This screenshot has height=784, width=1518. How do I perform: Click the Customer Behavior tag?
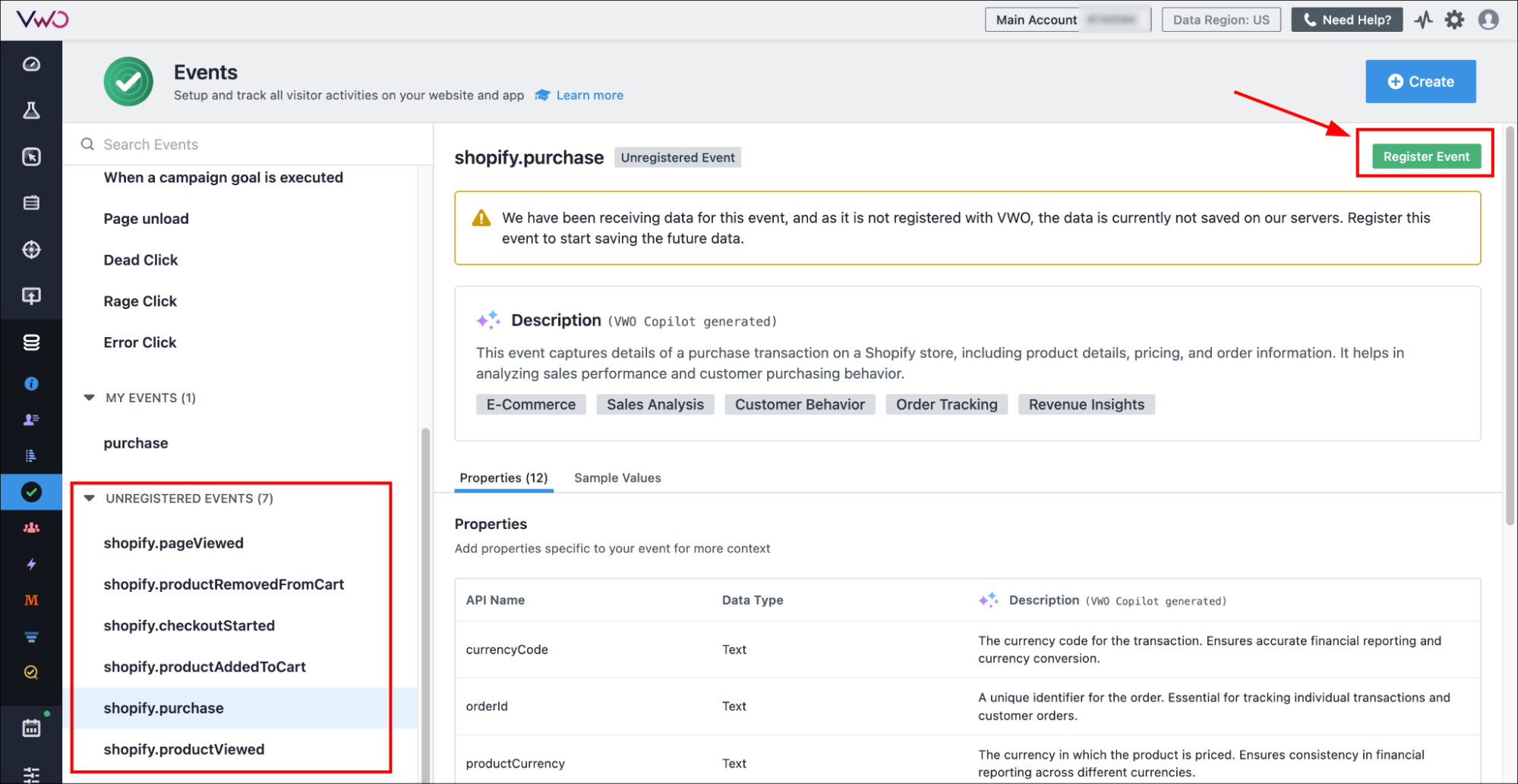(800, 405)
